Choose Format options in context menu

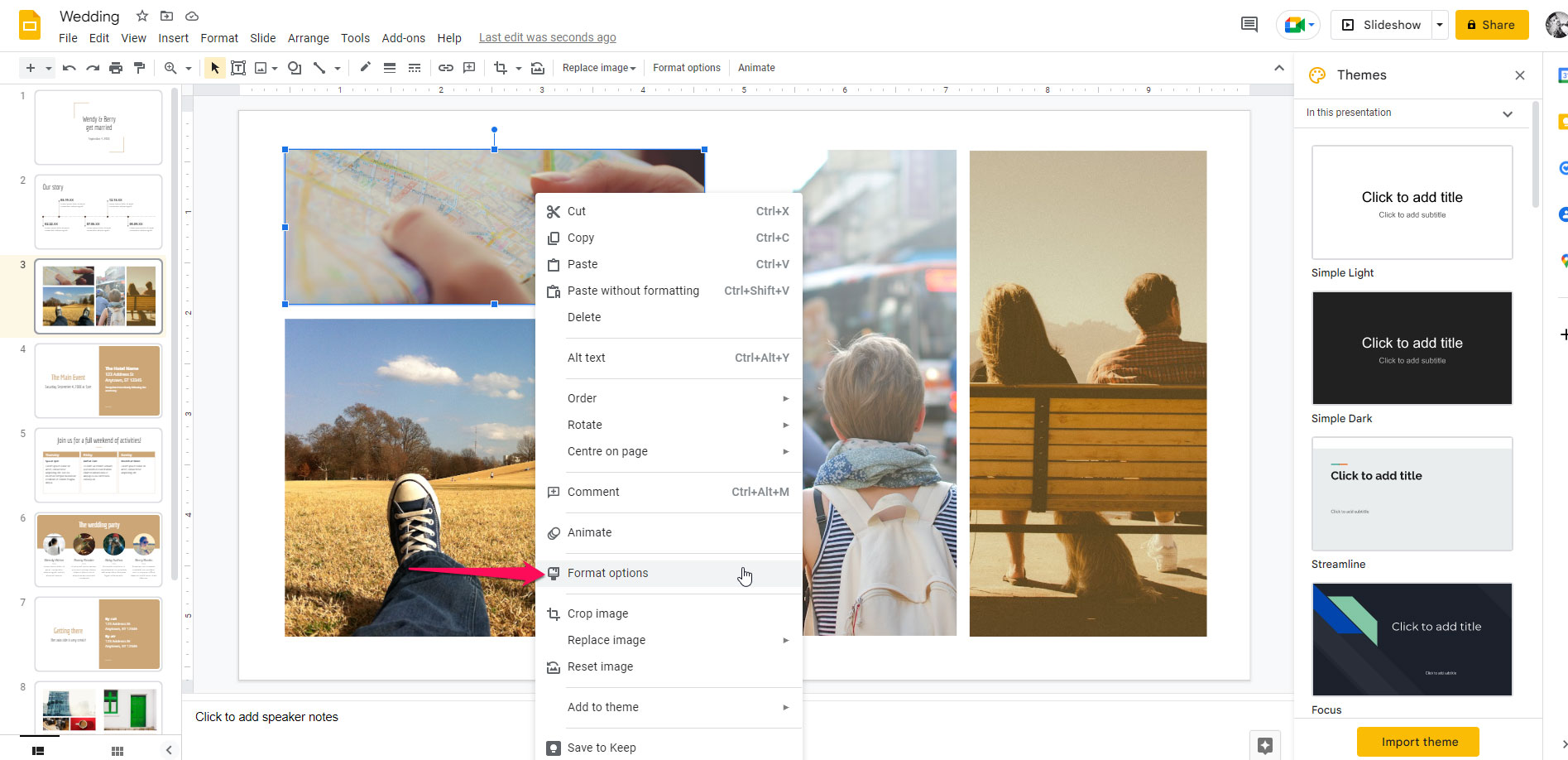point(607,573)
